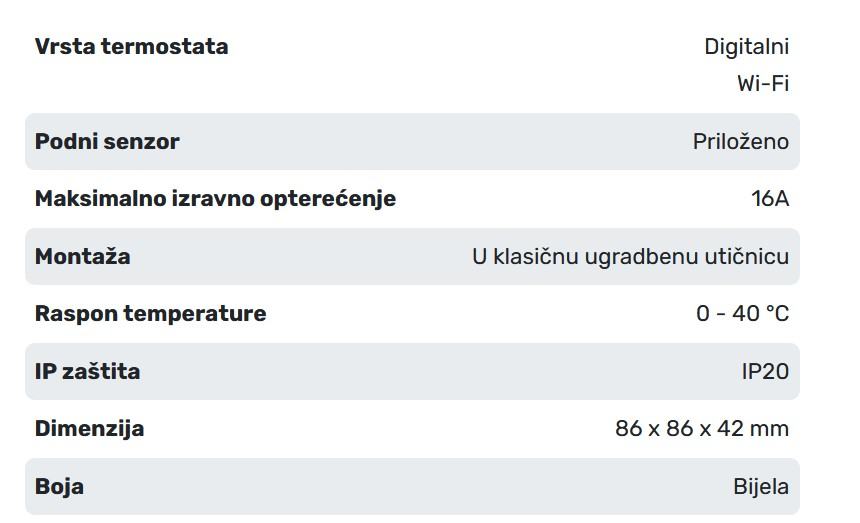
Task: Select the 'Digitalni' thermostat type value
Action: coord(746,47)
